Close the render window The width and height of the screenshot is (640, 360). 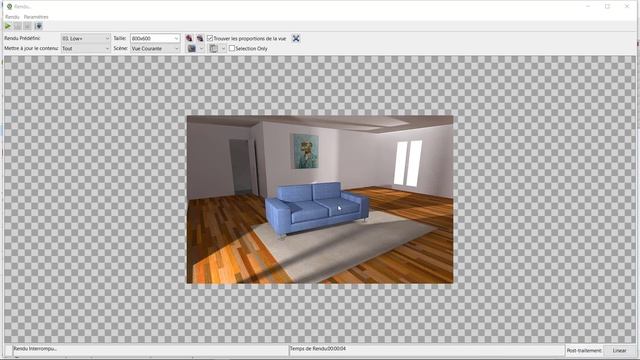coord(627,7)
